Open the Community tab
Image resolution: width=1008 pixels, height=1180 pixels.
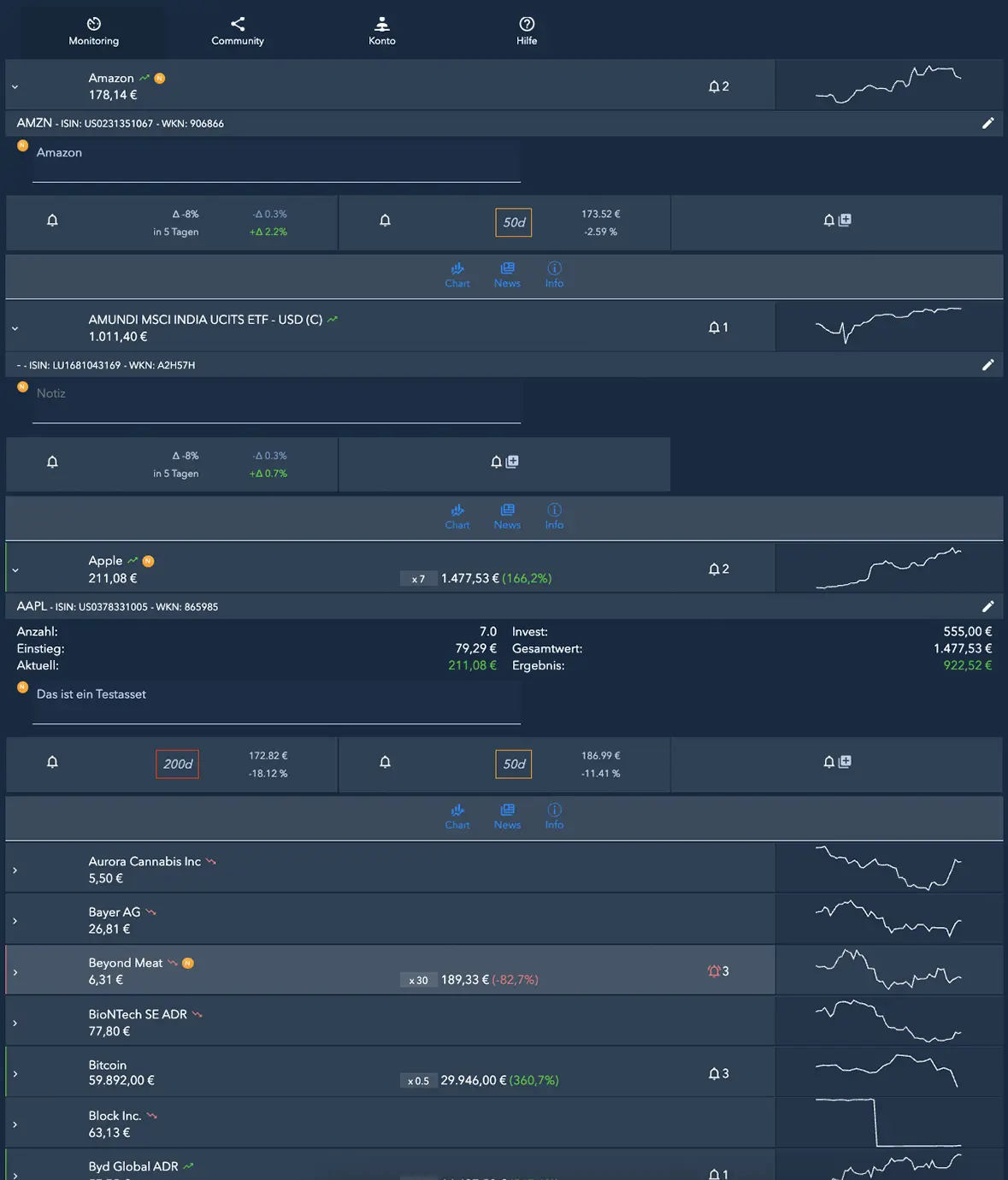point(238,31)
